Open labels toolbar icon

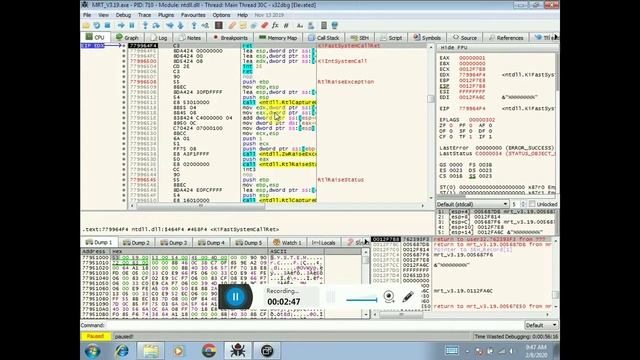coord(253,26)
